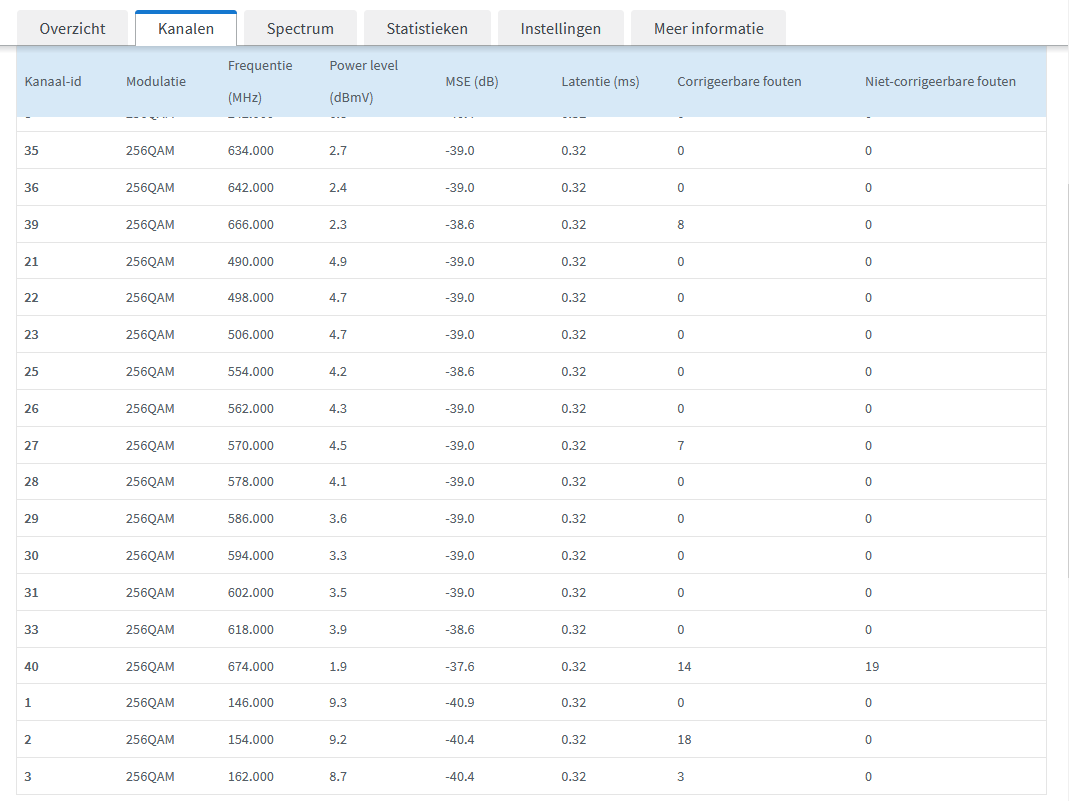Viewport: 1069px width, 801px height.
Task: Click the Corrigeerbare fouten column header
Action: click(739, 81)
